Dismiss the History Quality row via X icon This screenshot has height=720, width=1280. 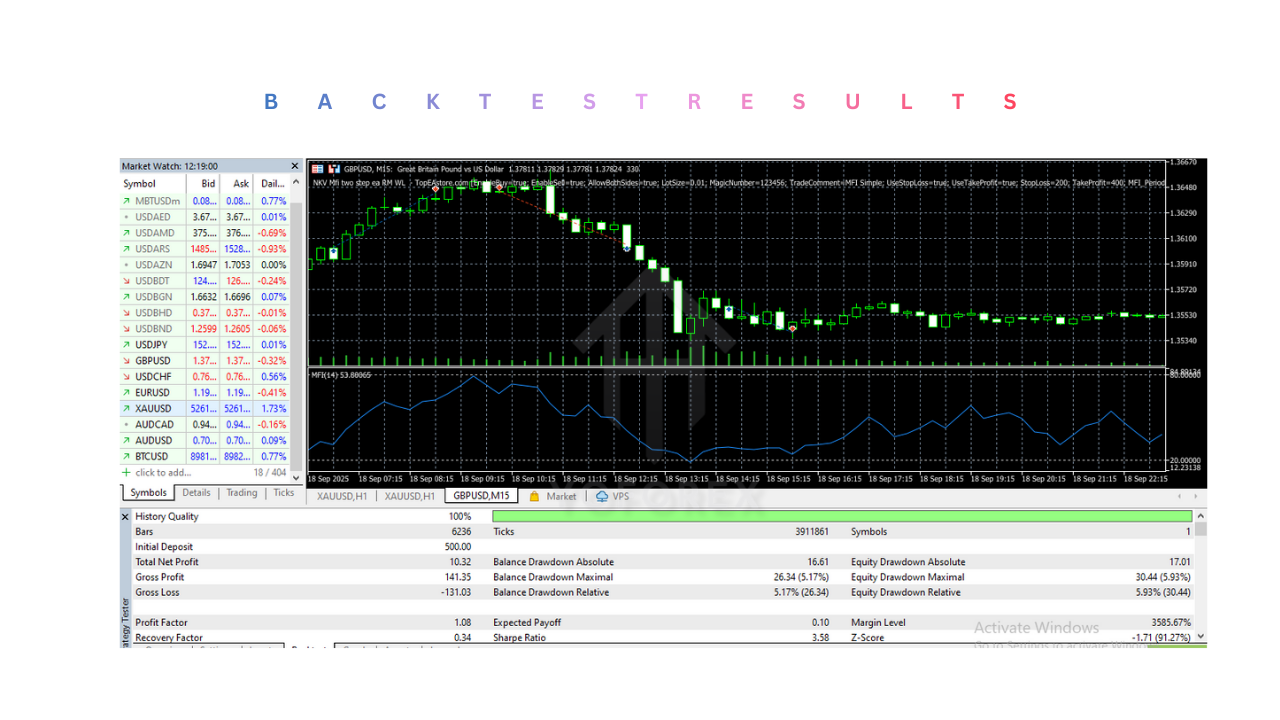tap(125, 516)
